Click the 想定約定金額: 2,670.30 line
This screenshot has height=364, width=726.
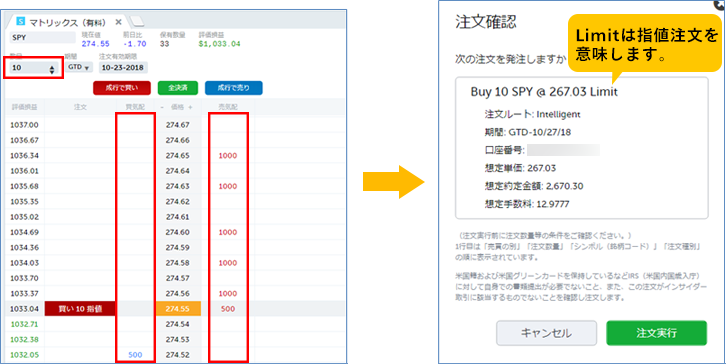coord(534,186)
